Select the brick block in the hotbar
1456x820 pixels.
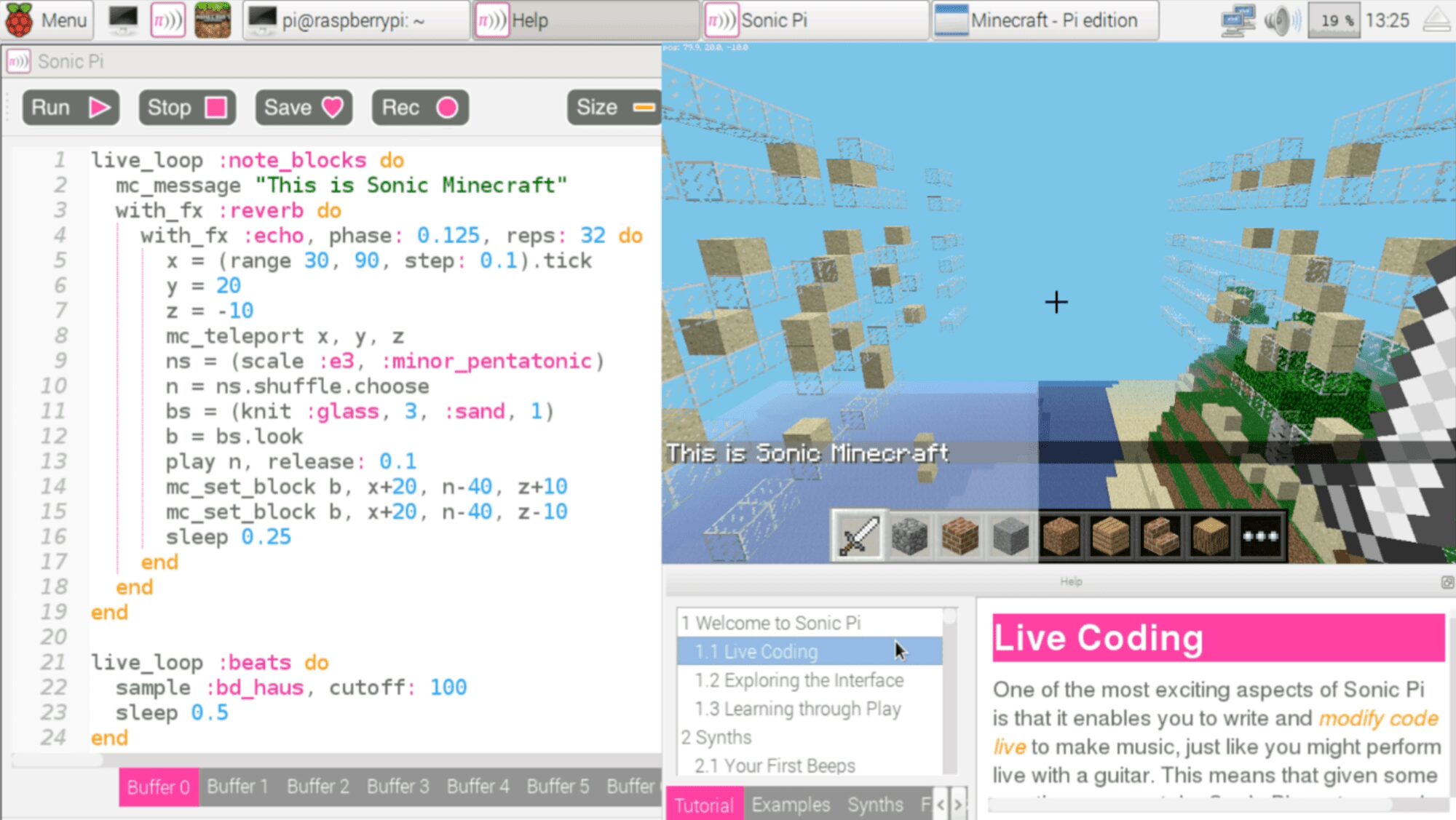pos(960,536)
